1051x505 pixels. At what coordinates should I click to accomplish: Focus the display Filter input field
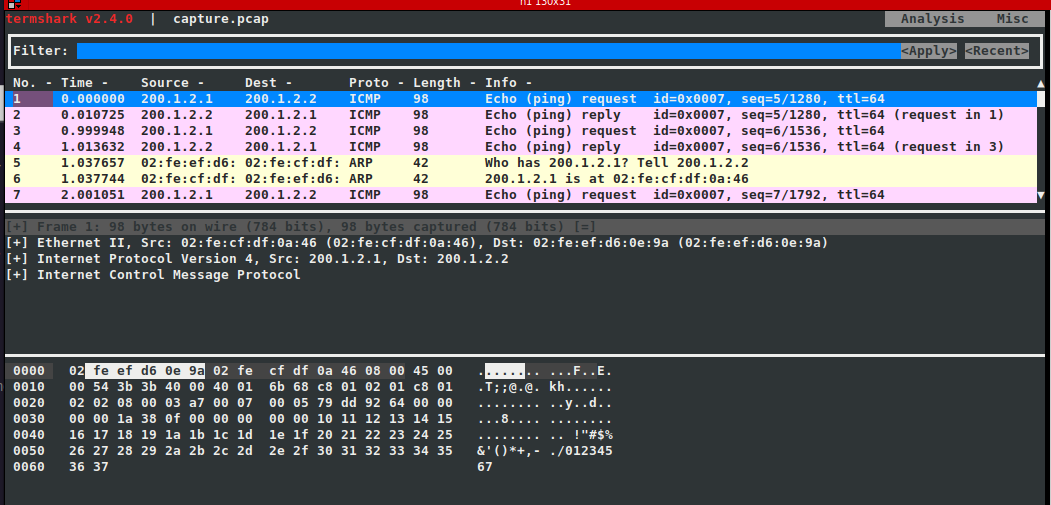point(488,51)
